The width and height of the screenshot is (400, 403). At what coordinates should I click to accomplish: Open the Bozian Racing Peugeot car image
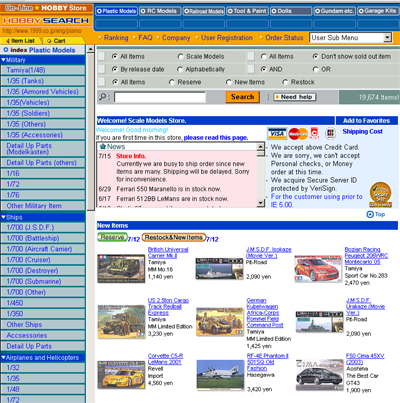coord(318,268)
